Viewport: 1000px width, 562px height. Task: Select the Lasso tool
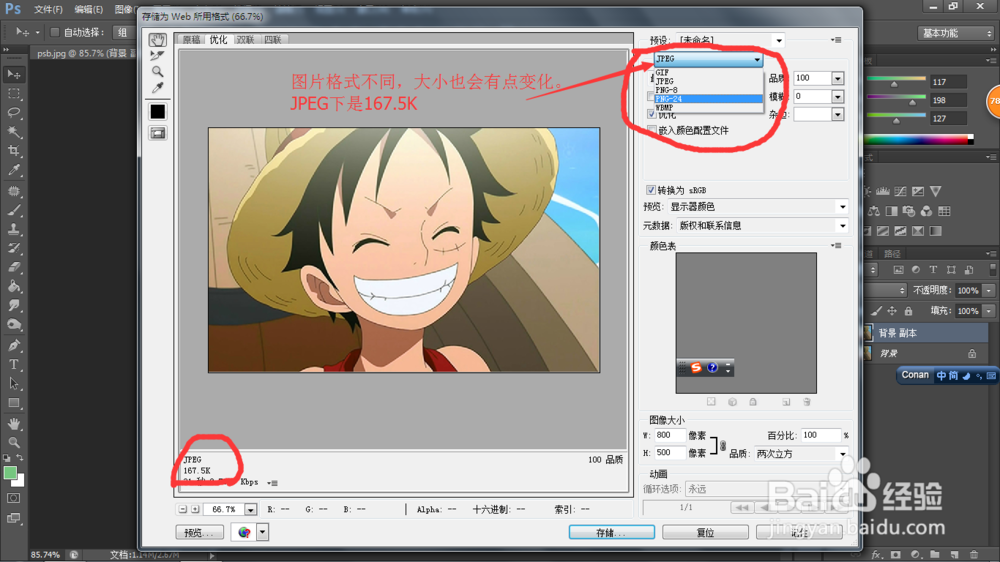tap(13, 113)
